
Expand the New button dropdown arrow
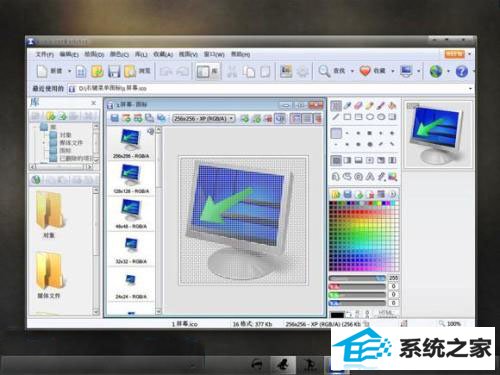click(70, 71)
